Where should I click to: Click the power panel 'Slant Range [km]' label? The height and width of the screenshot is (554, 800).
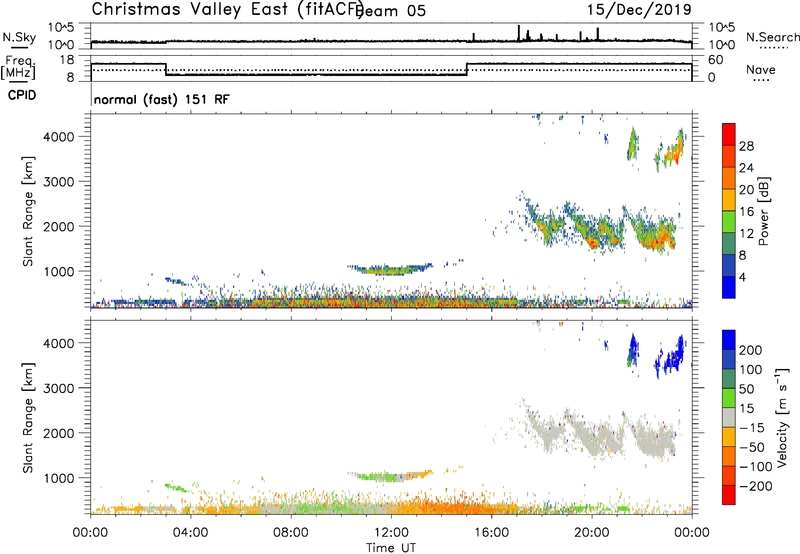coord(28,211)
